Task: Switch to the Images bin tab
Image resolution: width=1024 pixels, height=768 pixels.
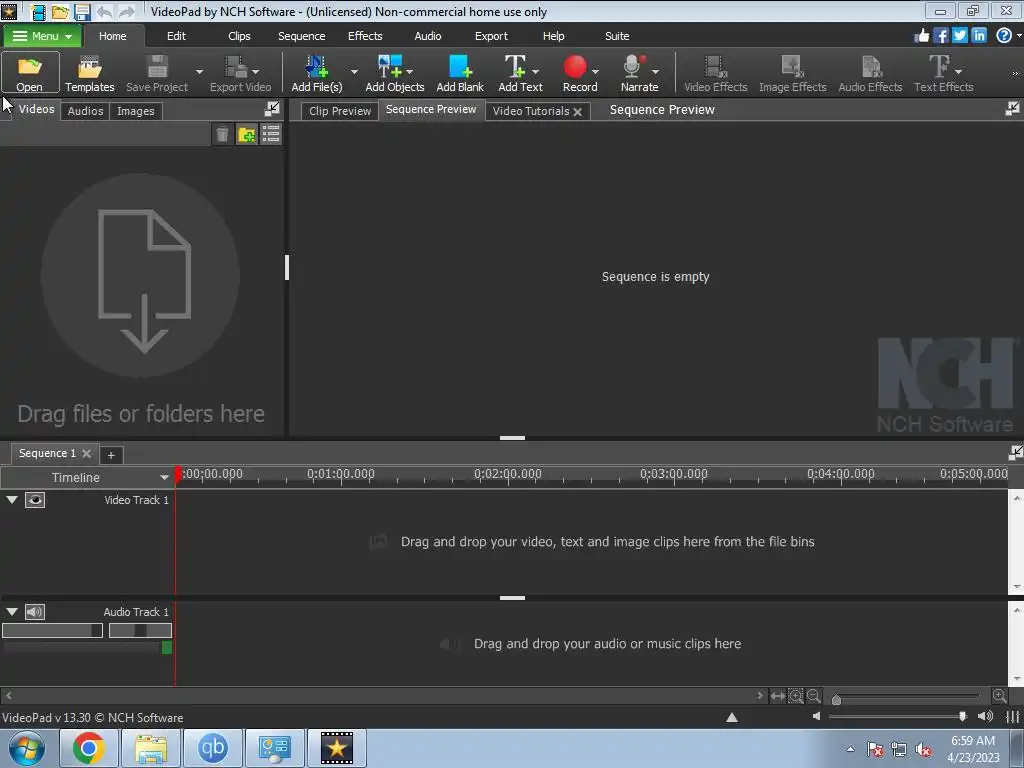Action: 136,111
